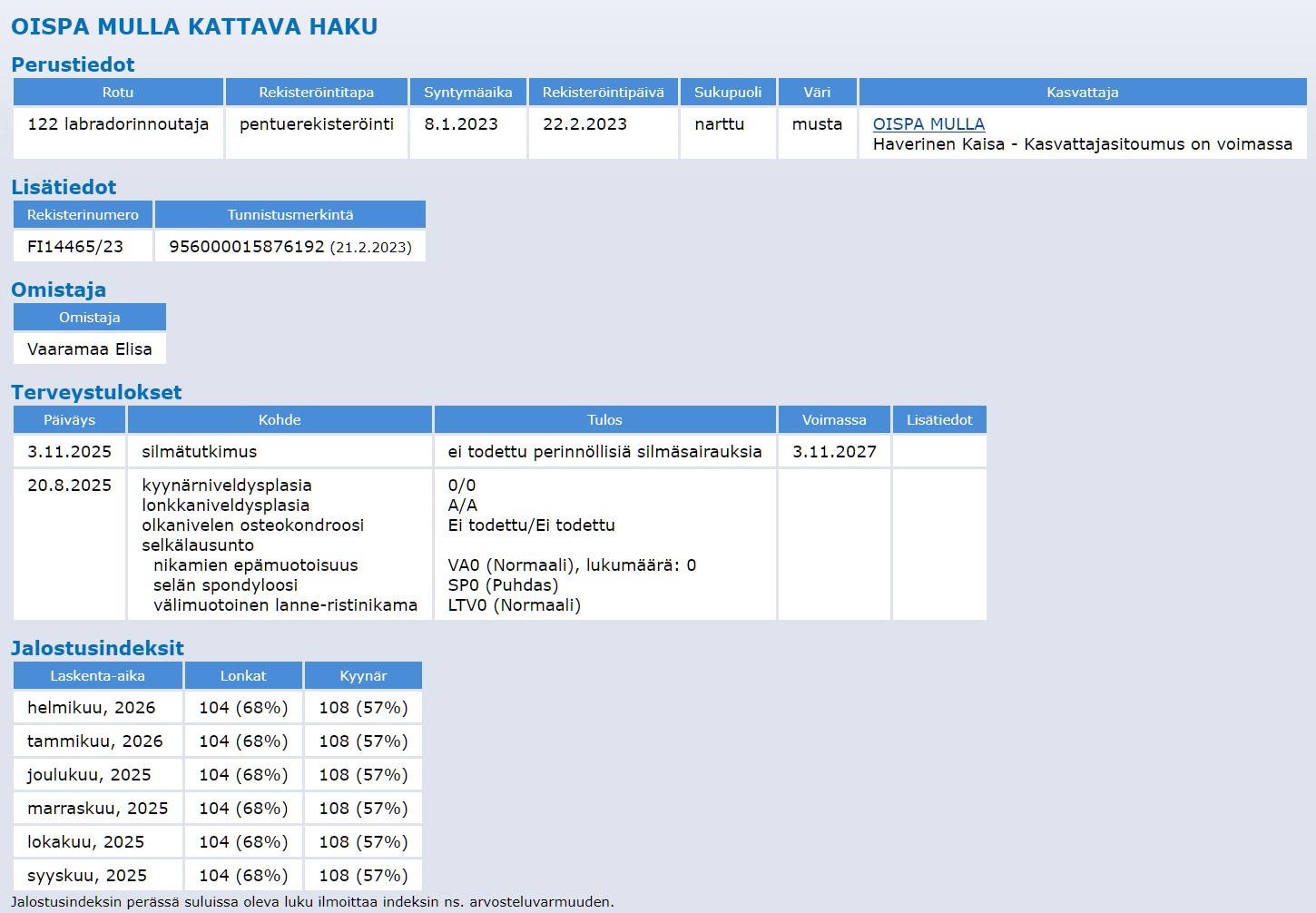This screenshot has width=1316, height=913.
Task: Click the registration number FI14465/23 cell
Action: tap(75, 247)
